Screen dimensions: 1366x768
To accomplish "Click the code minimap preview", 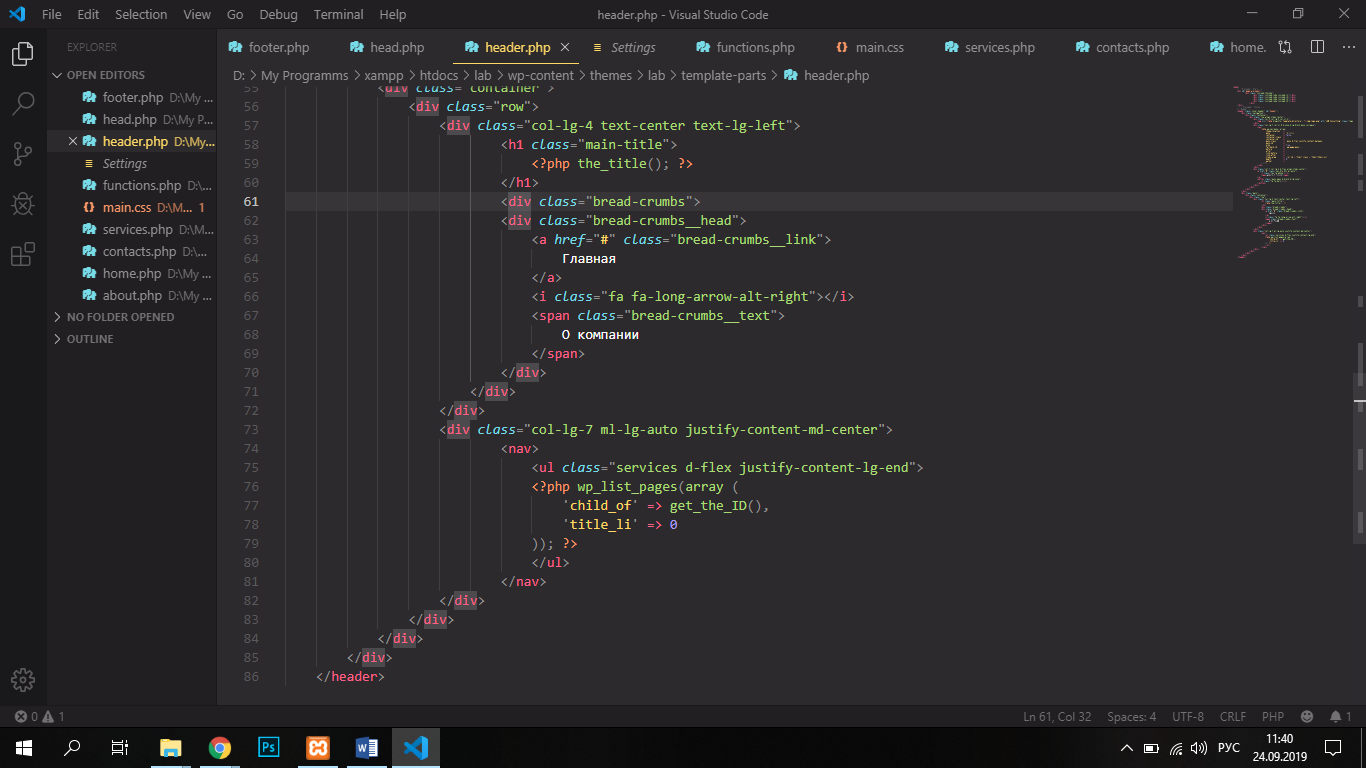I will click(1293, 172).
